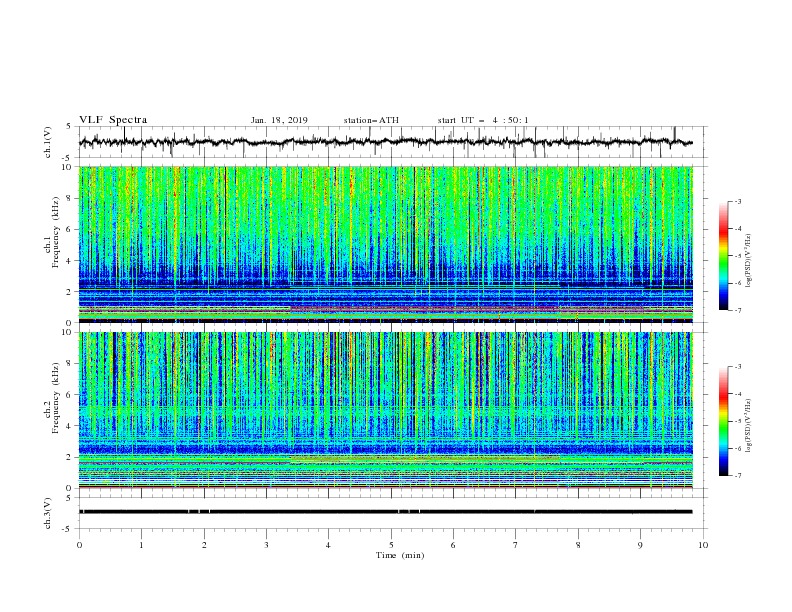Image resolution: width=792 pixels, height=612 pixels.
Task: Select the "ch.1 Frequency (kHz)" axis label
Action: (x=51, y=232)
